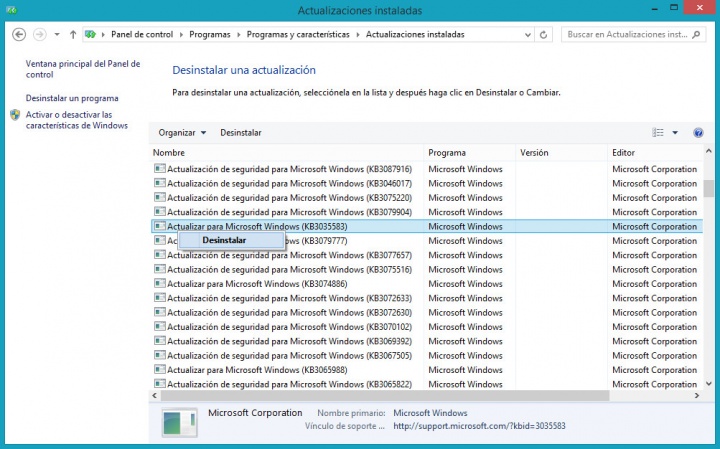The image size is (720, 449).
Task: Select update KB3046017 row
Action: pyautogui.click(x=427, y=184)
